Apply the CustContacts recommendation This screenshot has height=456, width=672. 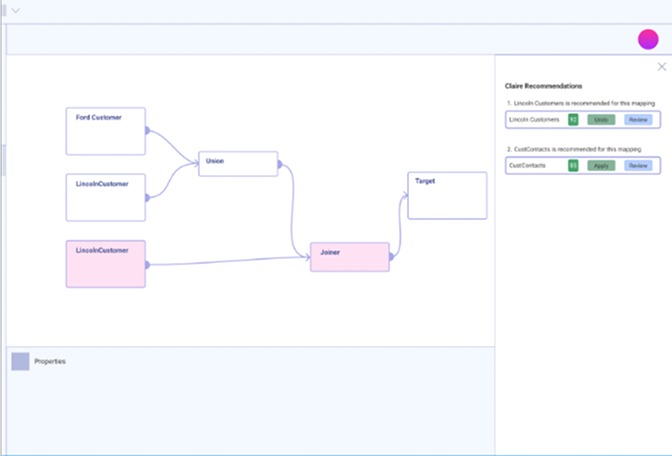[x=601, y=165]
